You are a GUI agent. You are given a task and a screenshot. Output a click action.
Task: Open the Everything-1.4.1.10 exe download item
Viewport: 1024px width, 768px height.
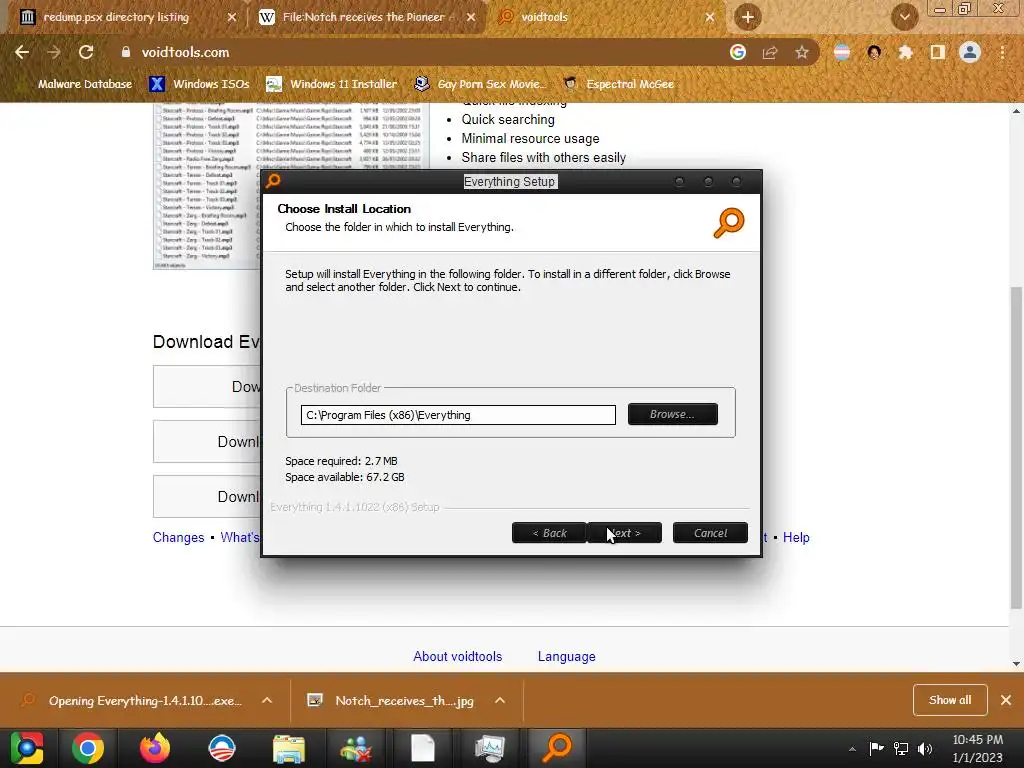(133, 701)
